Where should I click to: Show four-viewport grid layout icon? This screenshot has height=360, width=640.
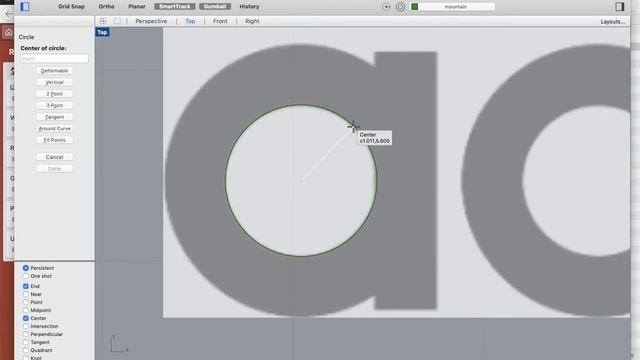[103, 21]
